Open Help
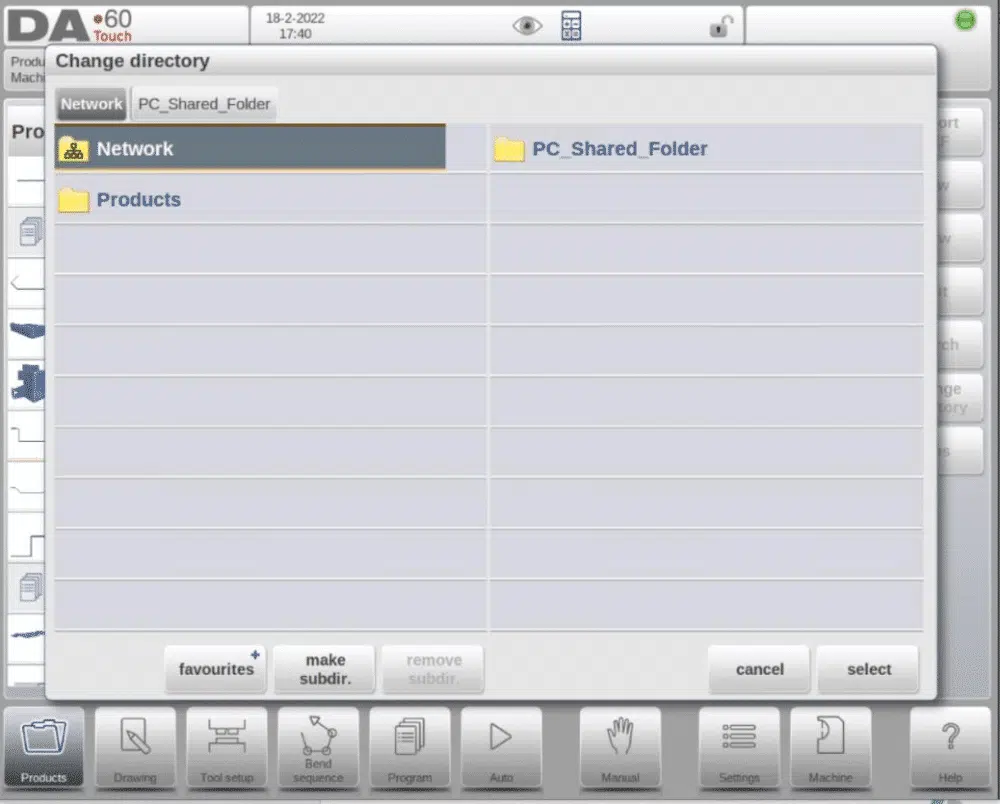This screenshot has width=1000, height=804. point(950,749)
